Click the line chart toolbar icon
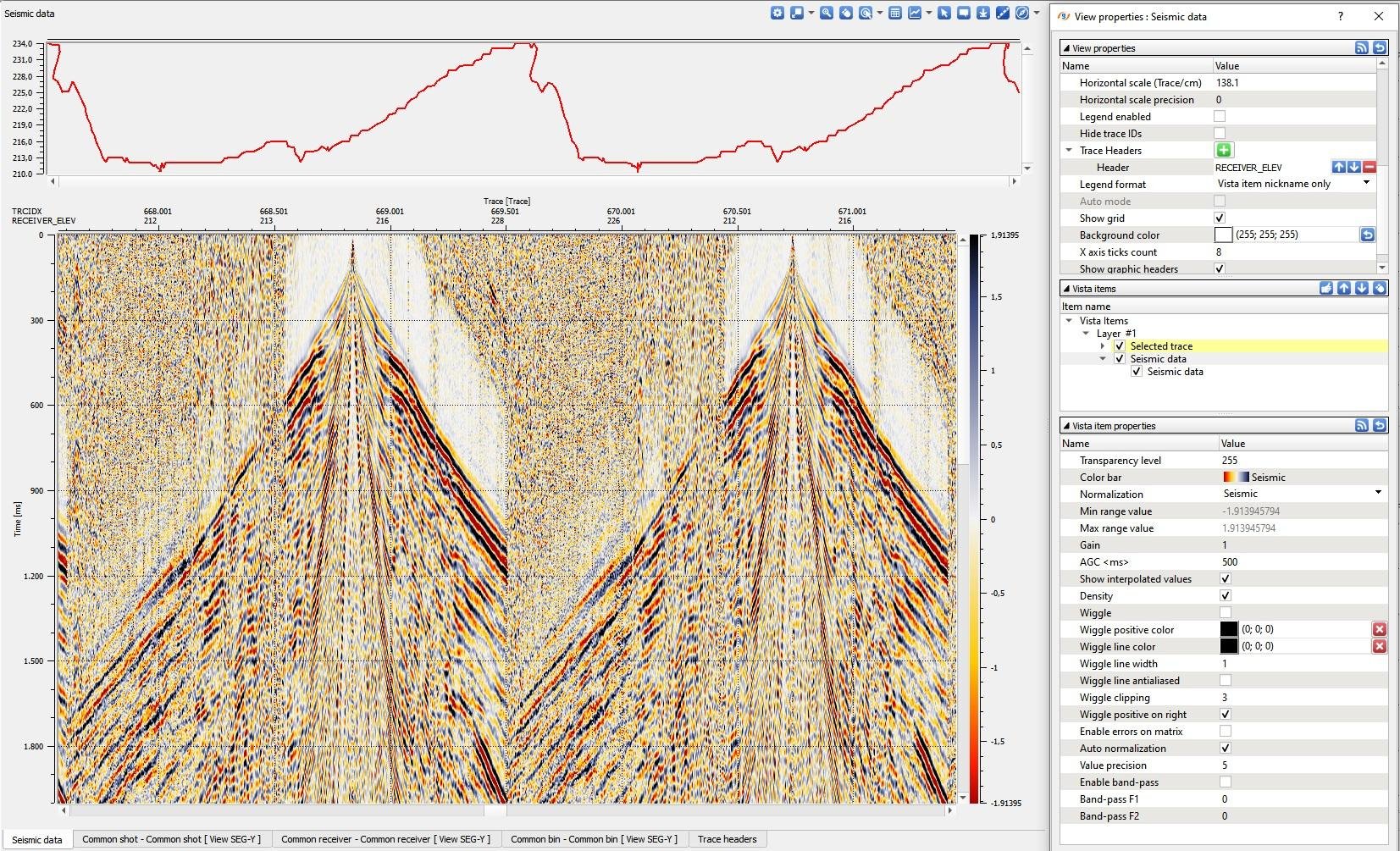The height and width of the screenshot is (851, 1400). click(x=915, y=13)
